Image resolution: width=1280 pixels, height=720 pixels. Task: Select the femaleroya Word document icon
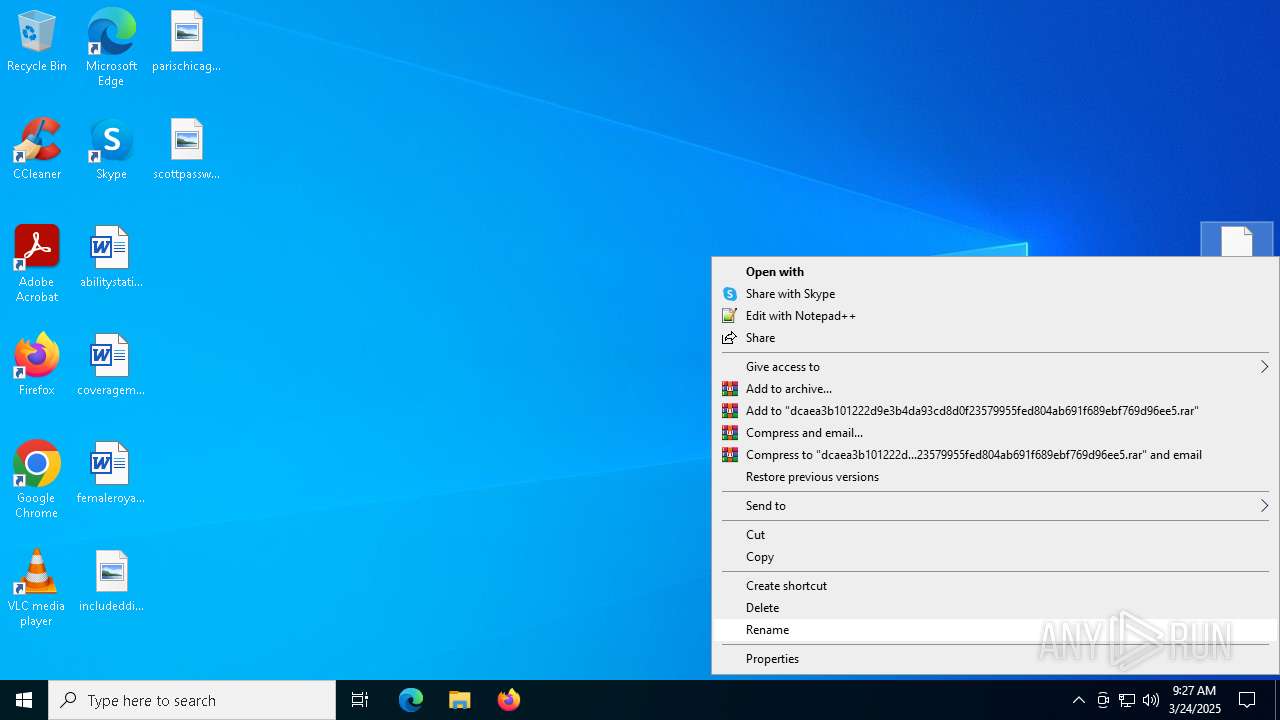(x=111, y=474)
